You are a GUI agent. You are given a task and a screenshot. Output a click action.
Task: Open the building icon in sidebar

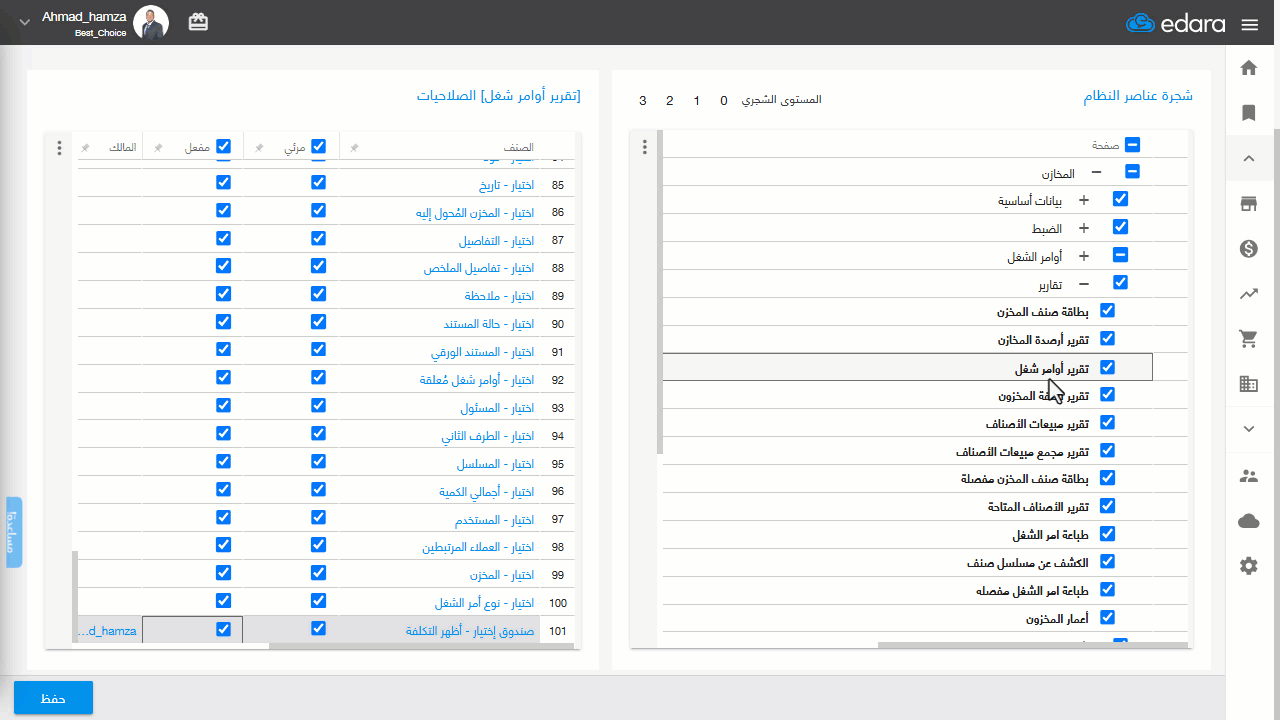[x=1248, y=384]
